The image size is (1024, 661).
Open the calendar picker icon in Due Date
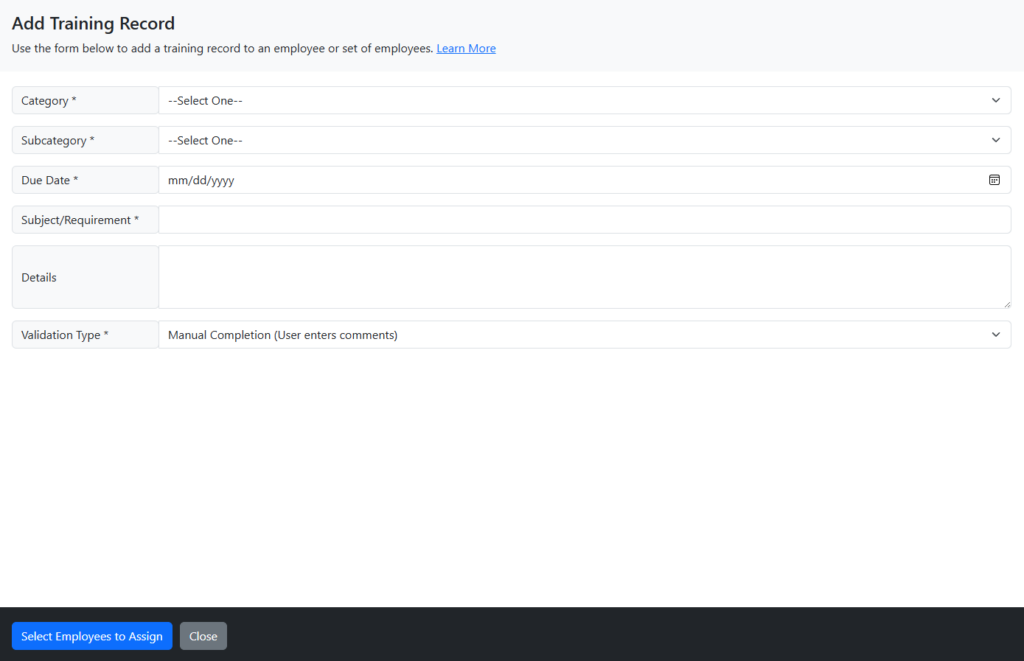(x=994, y=180)
